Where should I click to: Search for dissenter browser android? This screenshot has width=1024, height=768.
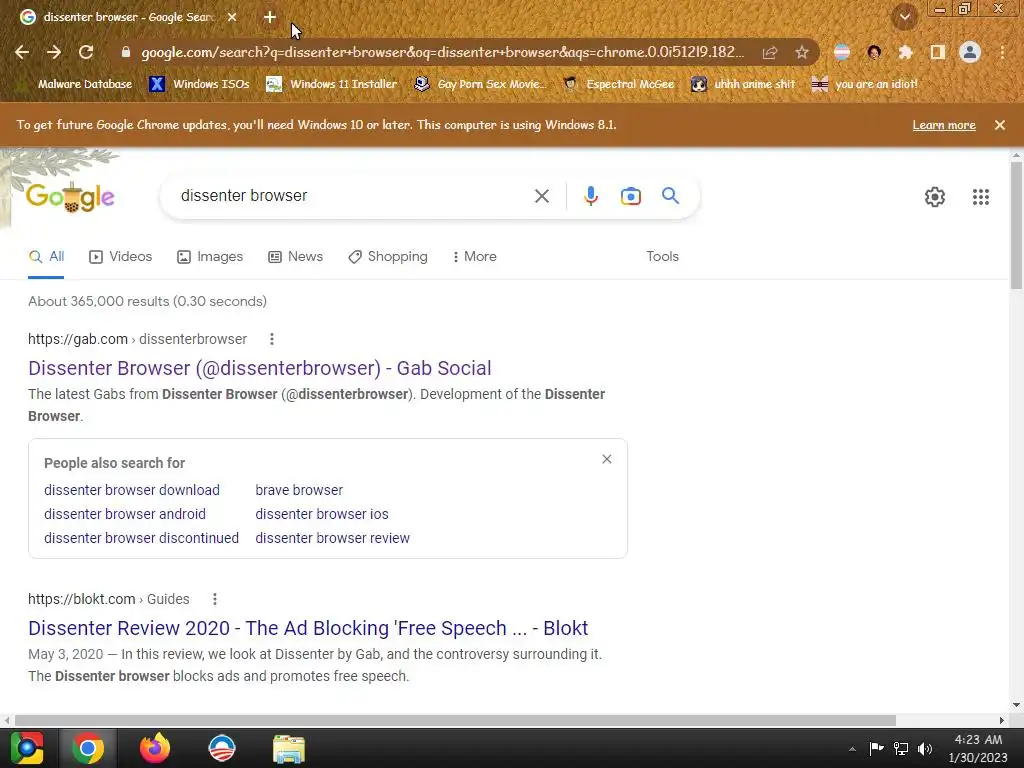tap(125, 514)
